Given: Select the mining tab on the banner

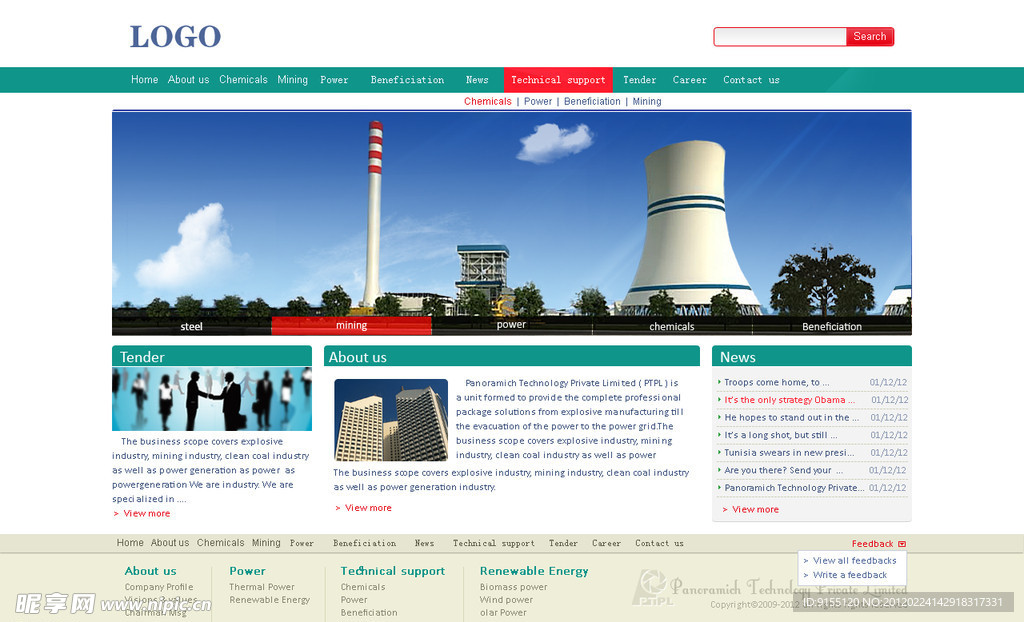Looking at the screenshot, I should coord(351,326).
